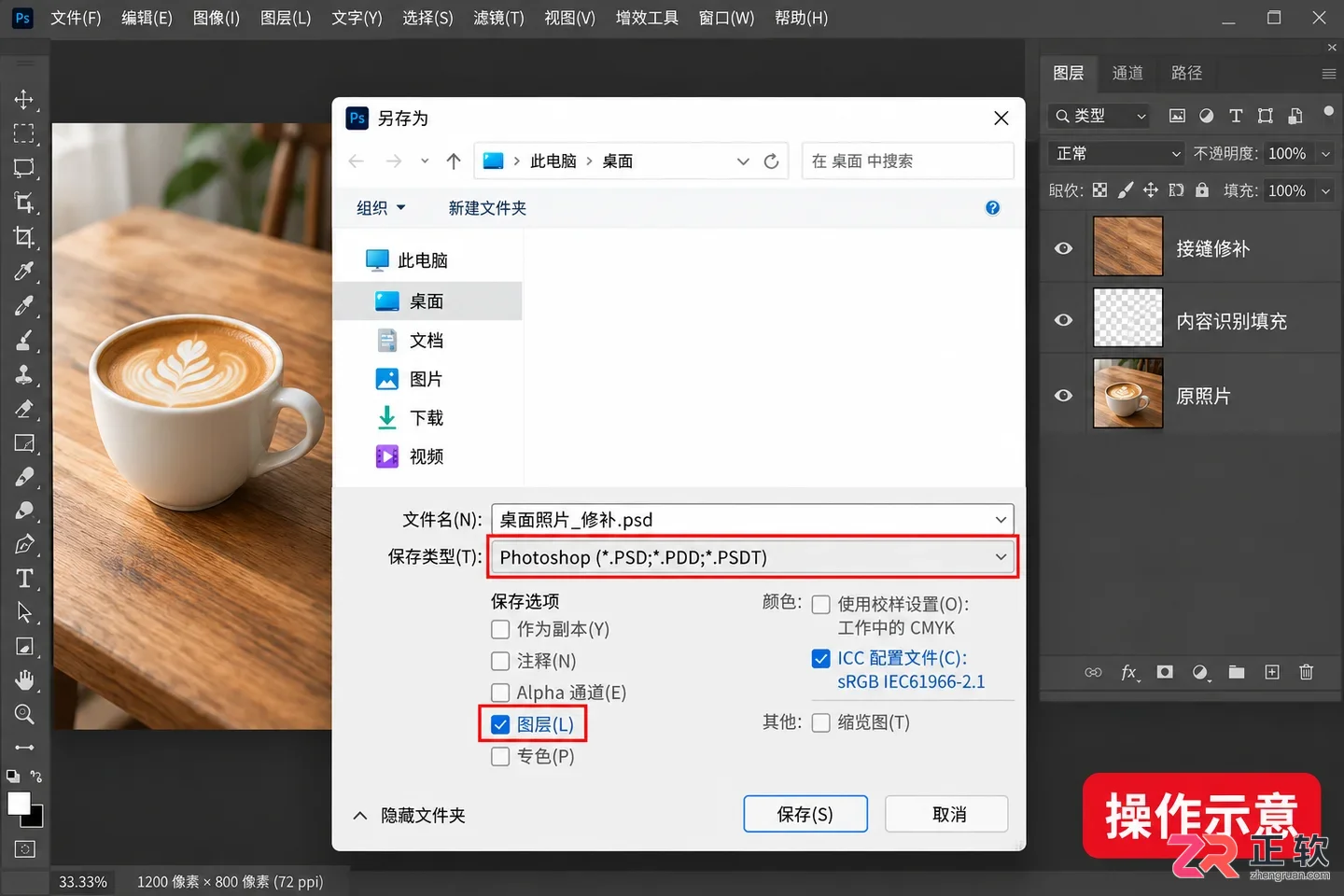The height and width of the screenshot is (896, 1344).
Task: Open the 文件(F) menu
Action: click(x=76, y=18)
